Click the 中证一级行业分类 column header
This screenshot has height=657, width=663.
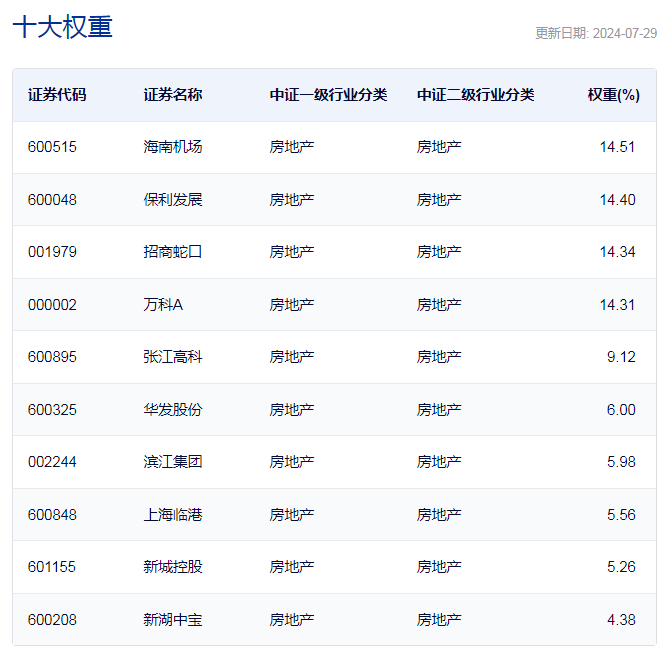(x=328, y=95)
